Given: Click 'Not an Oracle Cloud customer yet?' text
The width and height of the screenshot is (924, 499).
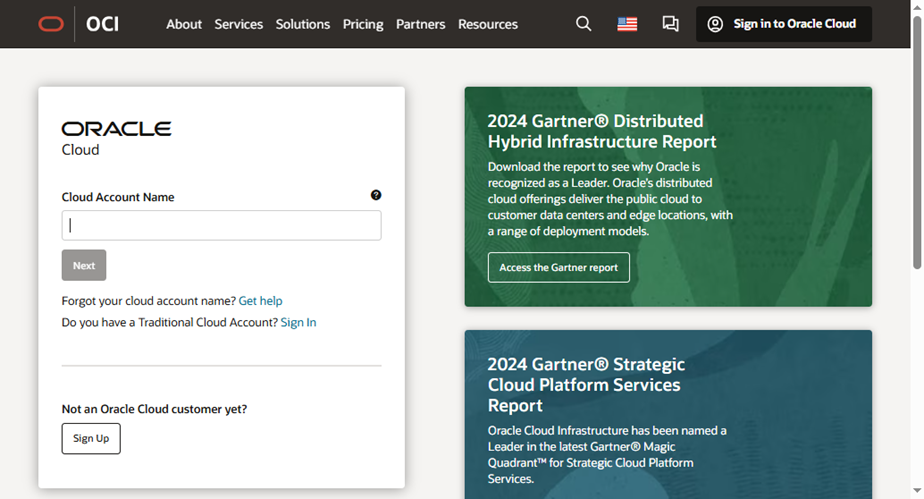Looking at the screenshot, I should (x=154, y=409).
